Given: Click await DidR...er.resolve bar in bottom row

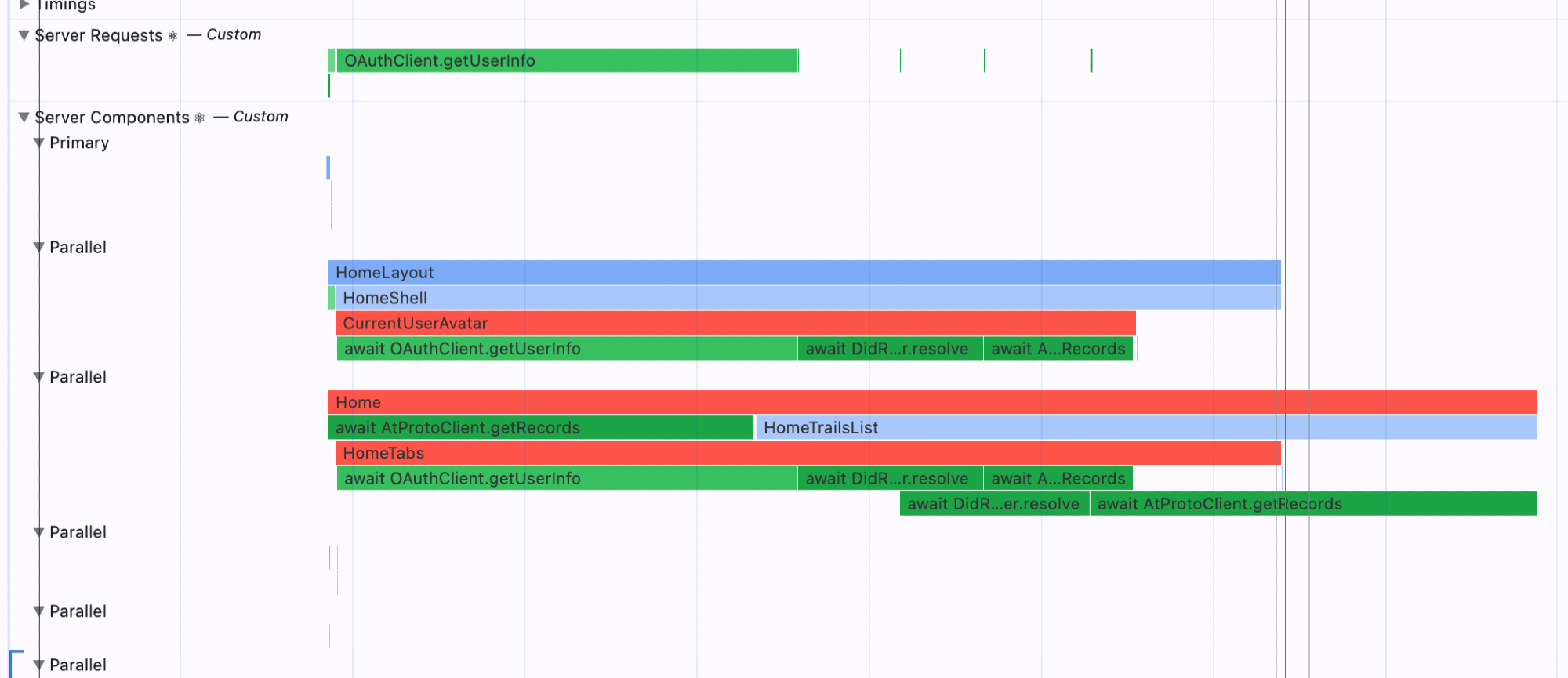Looking at the screenshot, I should pos(993,504).
